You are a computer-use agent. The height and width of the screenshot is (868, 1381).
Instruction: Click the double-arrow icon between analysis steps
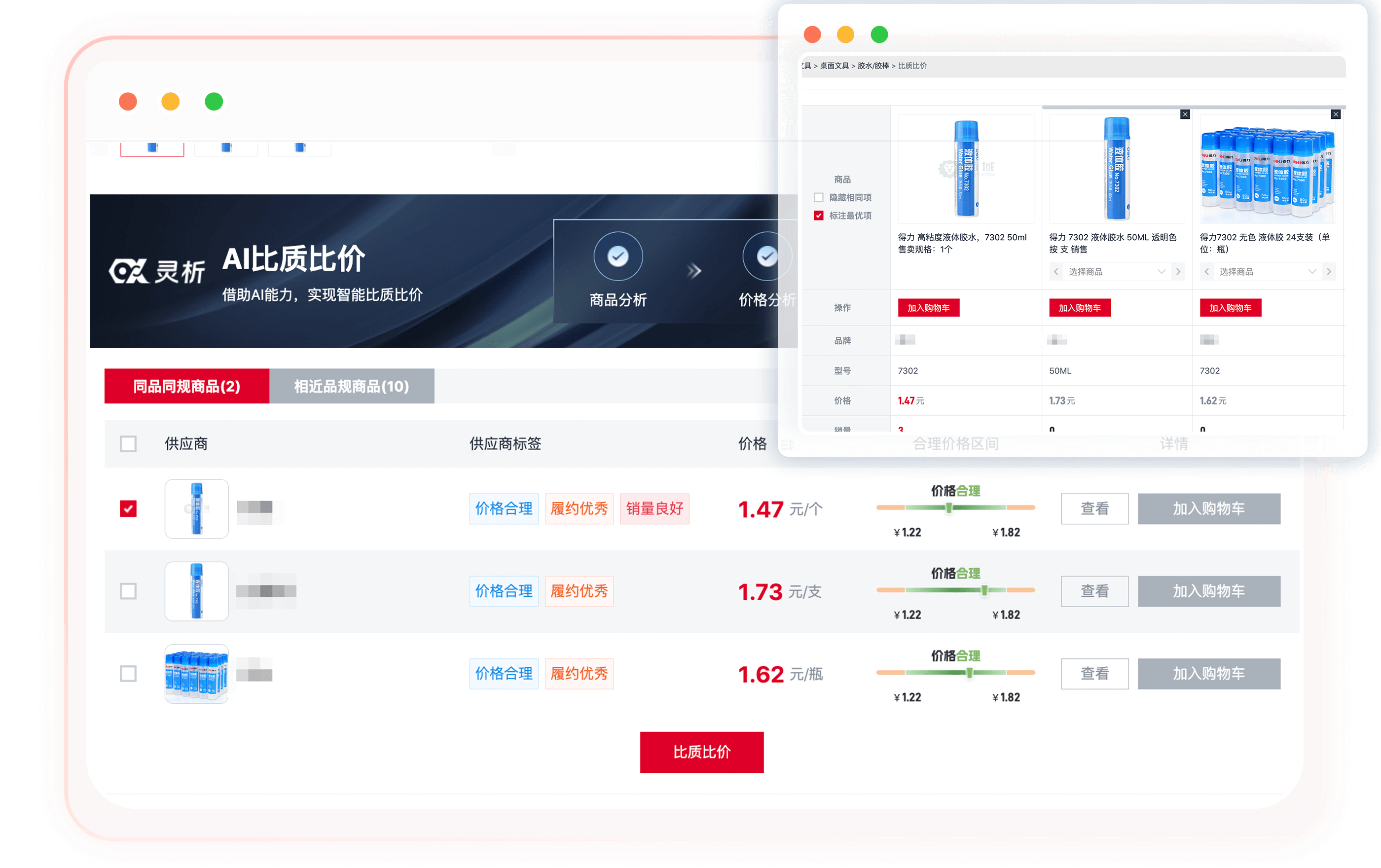(x=694, y=271)
